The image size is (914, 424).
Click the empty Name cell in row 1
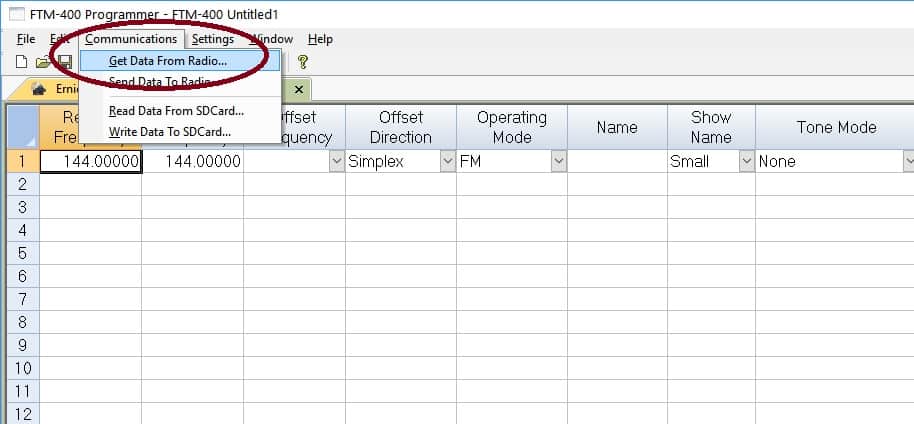pos(617,162)
